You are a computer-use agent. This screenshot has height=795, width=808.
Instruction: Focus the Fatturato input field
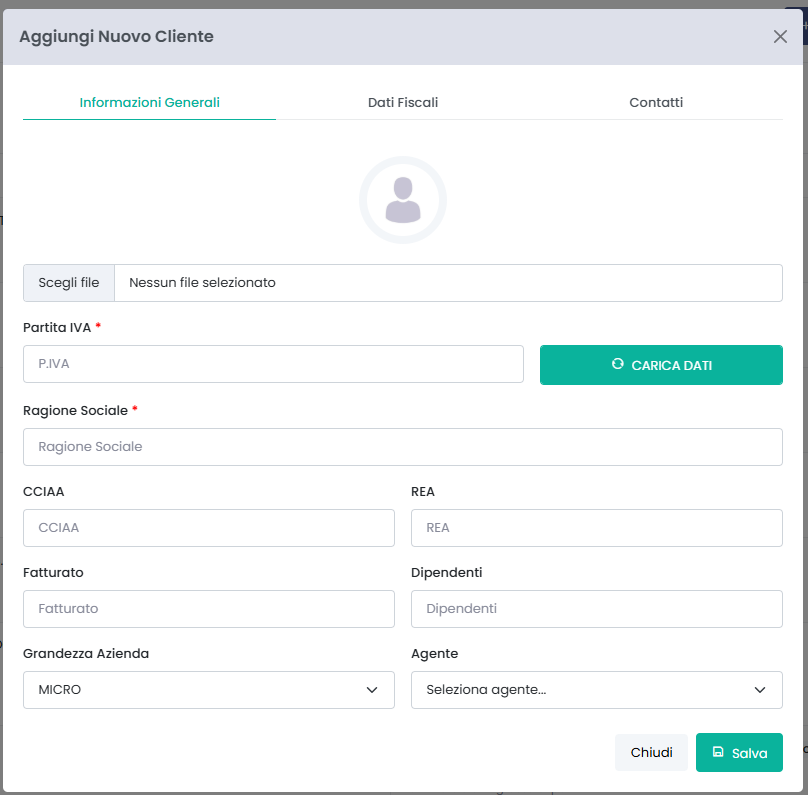[x=208, y=609]
